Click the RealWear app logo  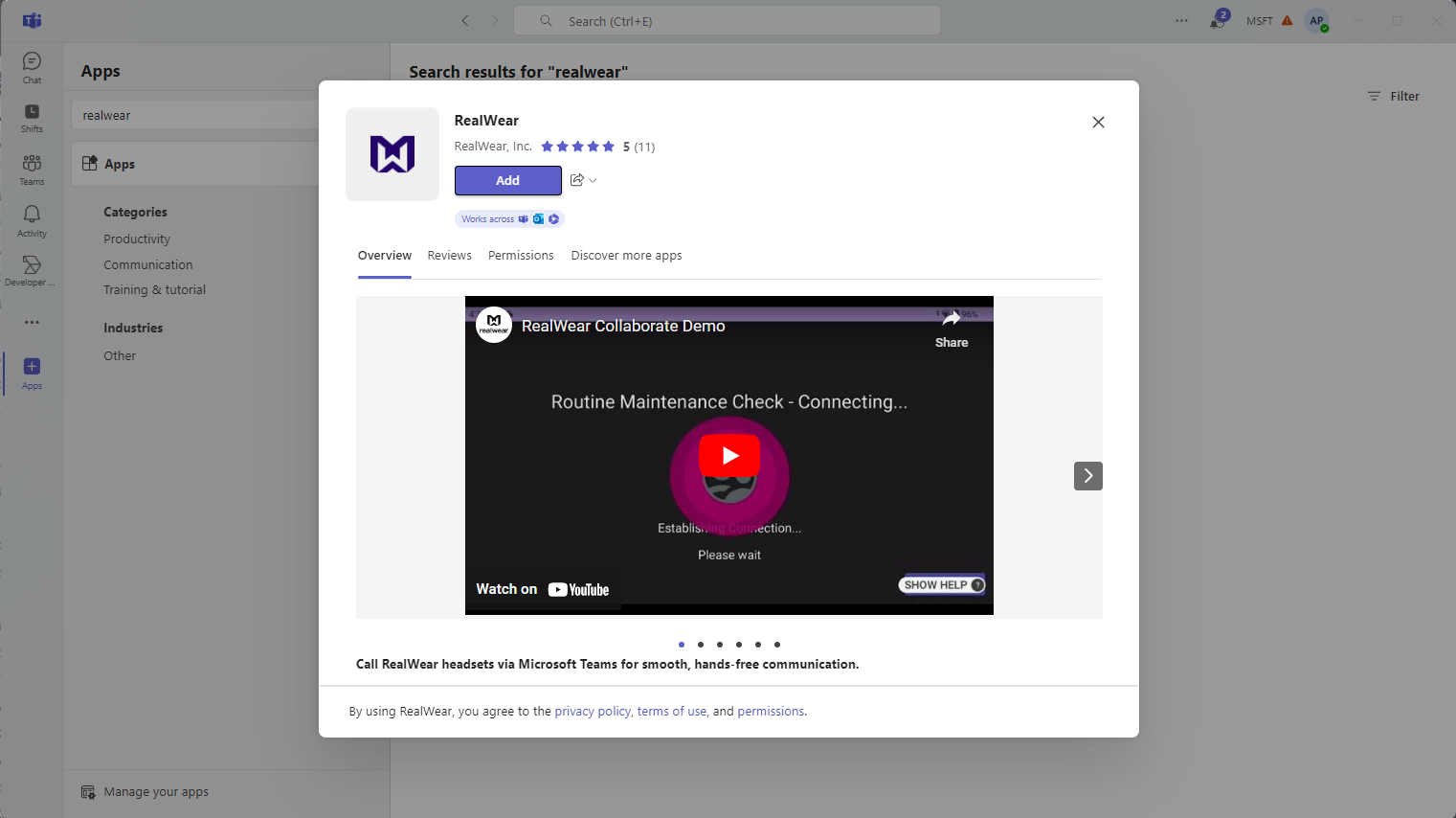click(392, 153)
